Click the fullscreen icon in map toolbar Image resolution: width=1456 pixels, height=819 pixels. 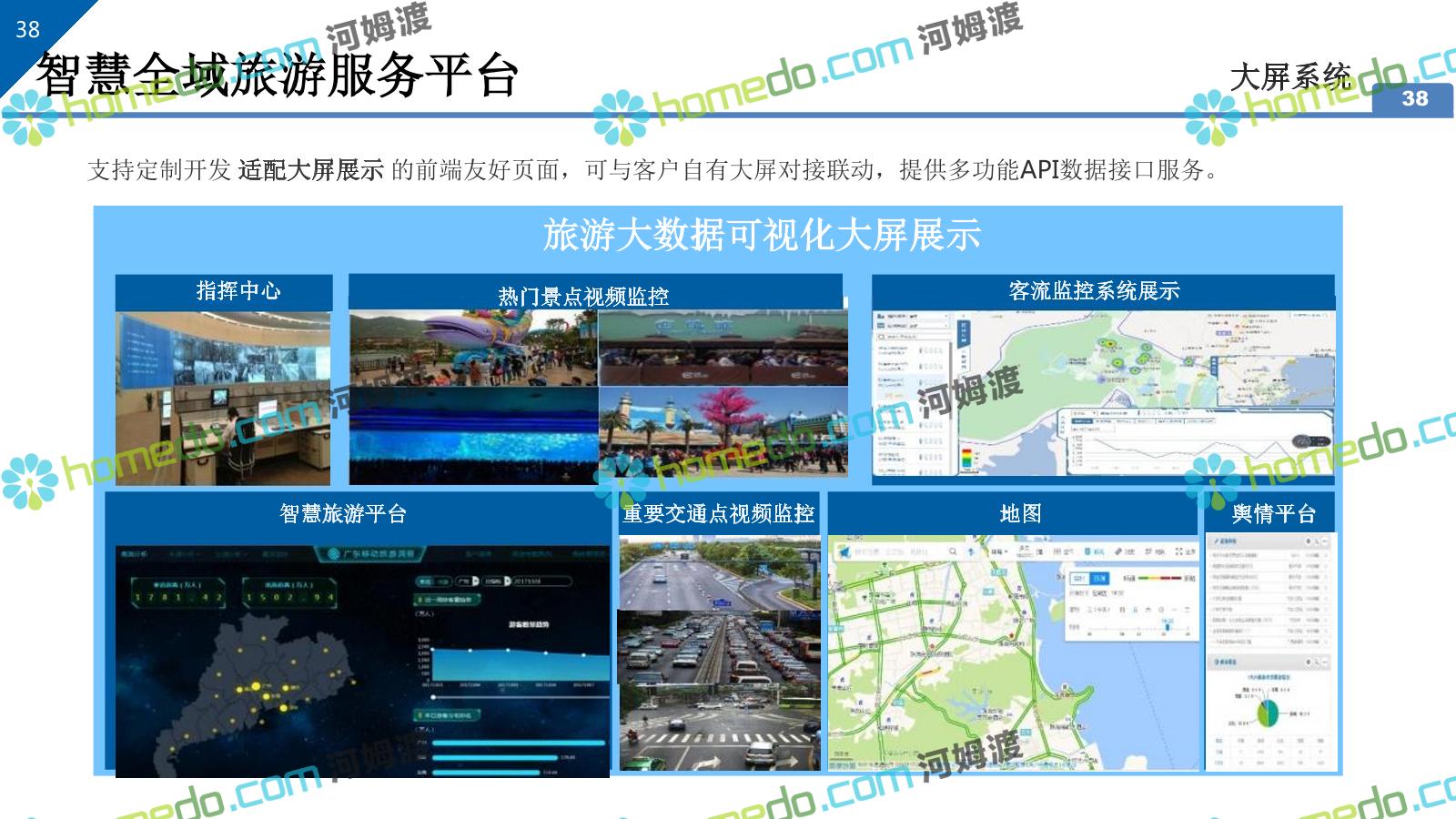[x=1179, y=551]
